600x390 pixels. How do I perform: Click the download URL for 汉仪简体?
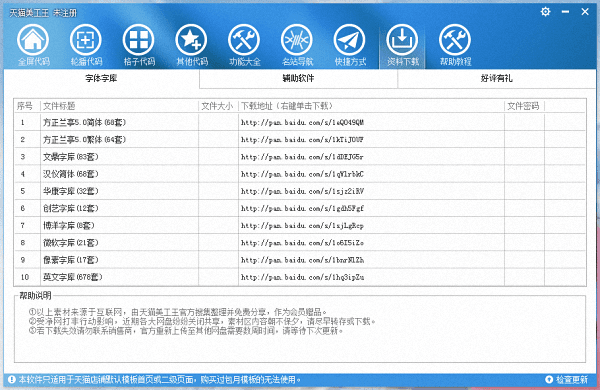[302, 174]
